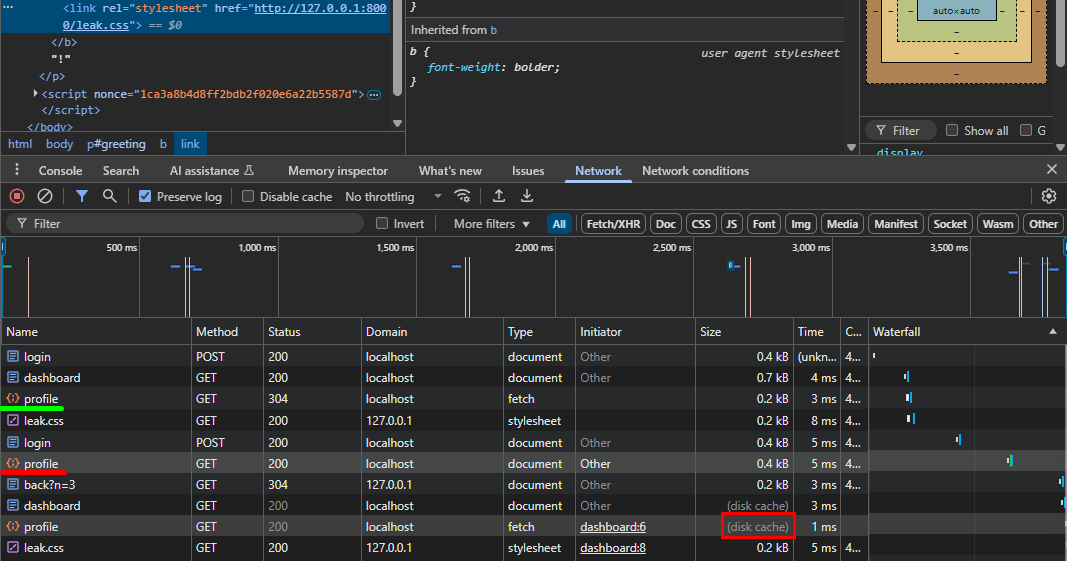
Task: Toggle Preserve log checkbox
Action: point(145,196)
